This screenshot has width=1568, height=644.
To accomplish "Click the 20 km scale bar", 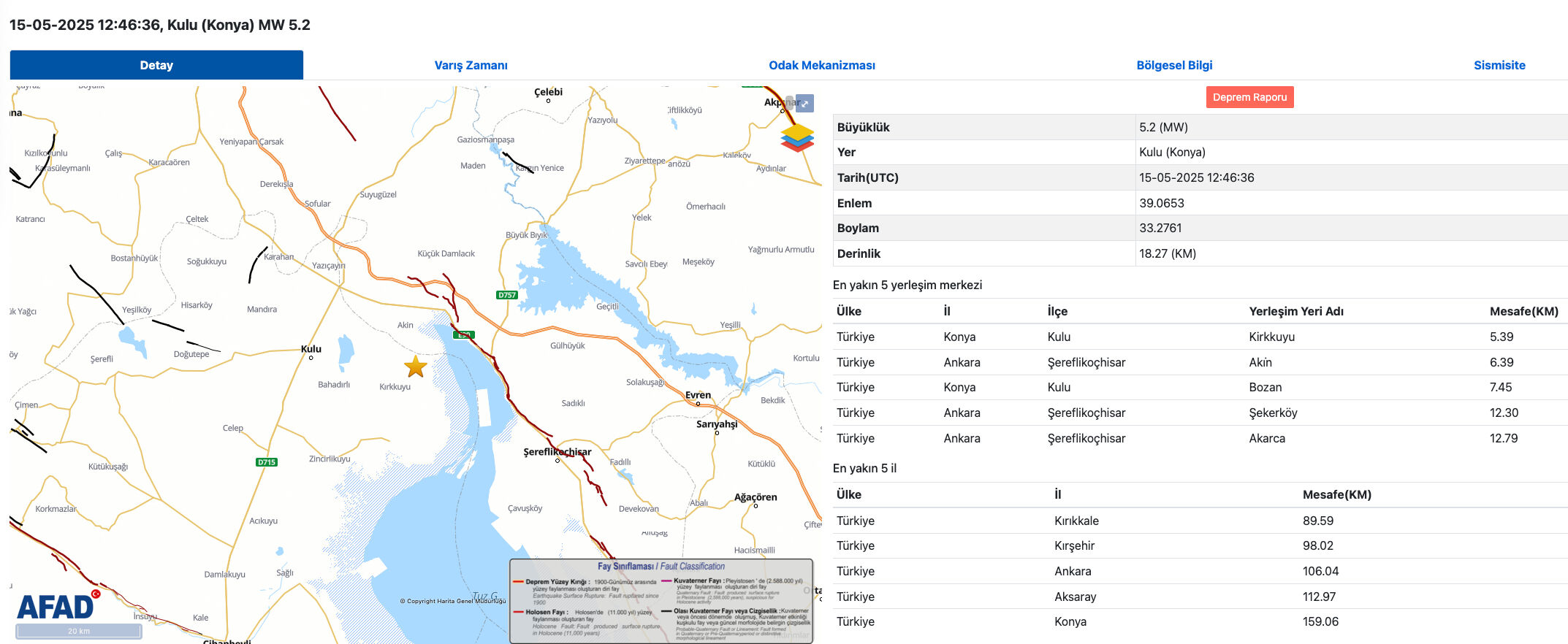I will click(x=79, y=631).
